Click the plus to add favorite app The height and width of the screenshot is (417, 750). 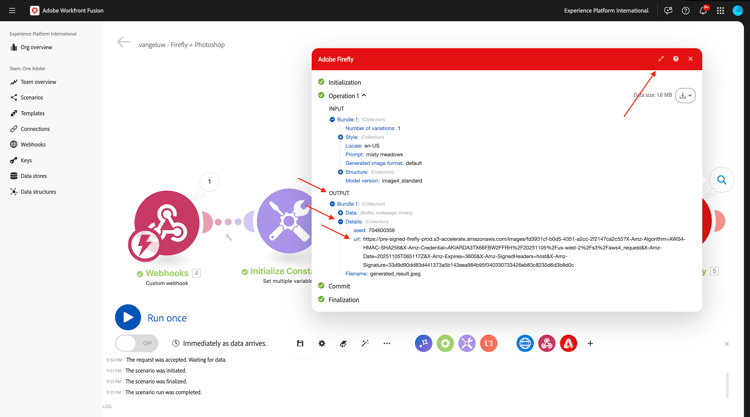pos(590,343)
